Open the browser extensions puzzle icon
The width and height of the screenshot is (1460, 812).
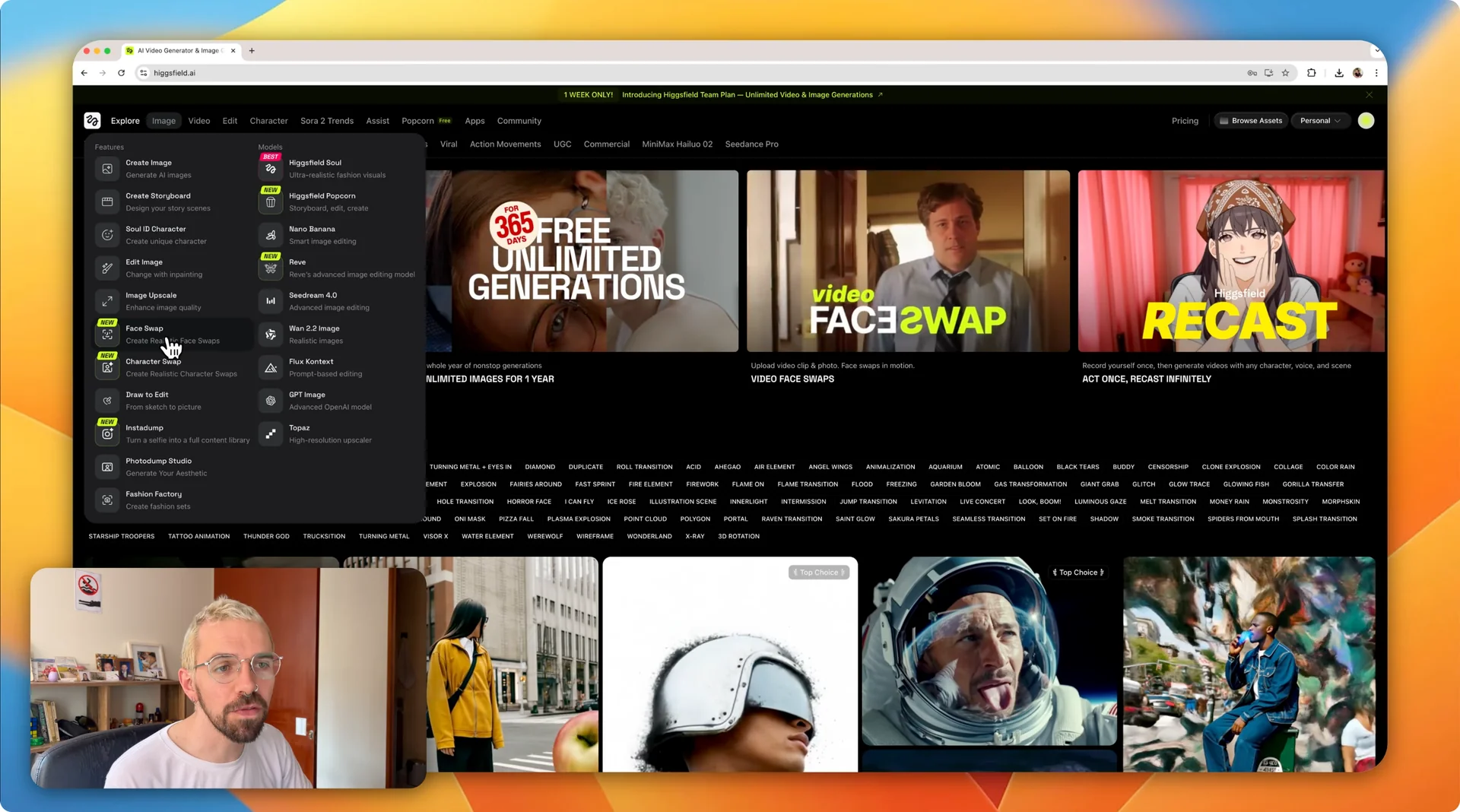point(1311,73)
